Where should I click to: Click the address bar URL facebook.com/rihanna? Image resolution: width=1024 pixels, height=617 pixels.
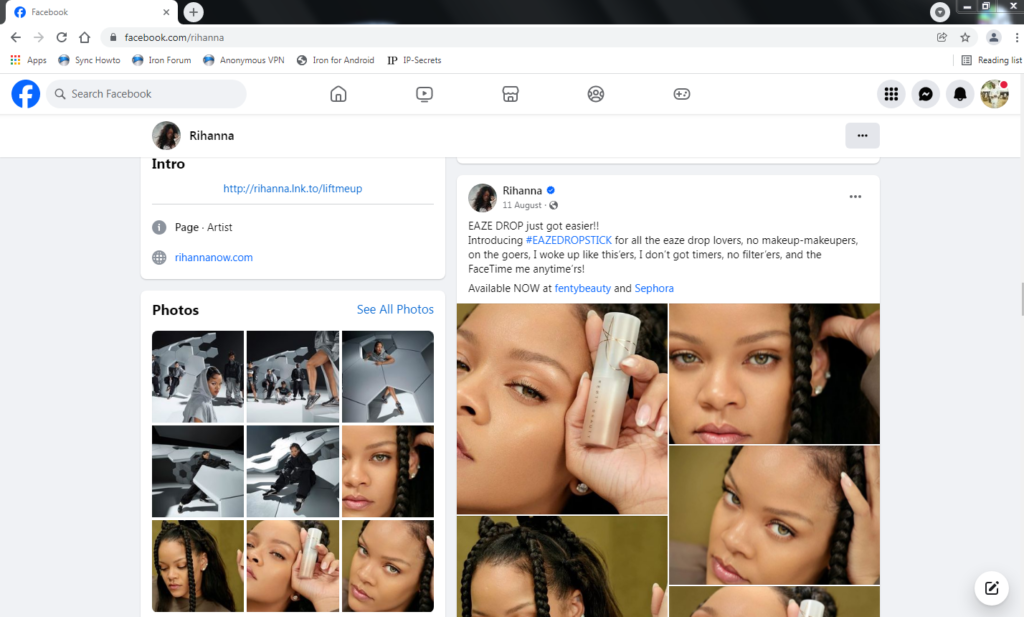[174, 37]
